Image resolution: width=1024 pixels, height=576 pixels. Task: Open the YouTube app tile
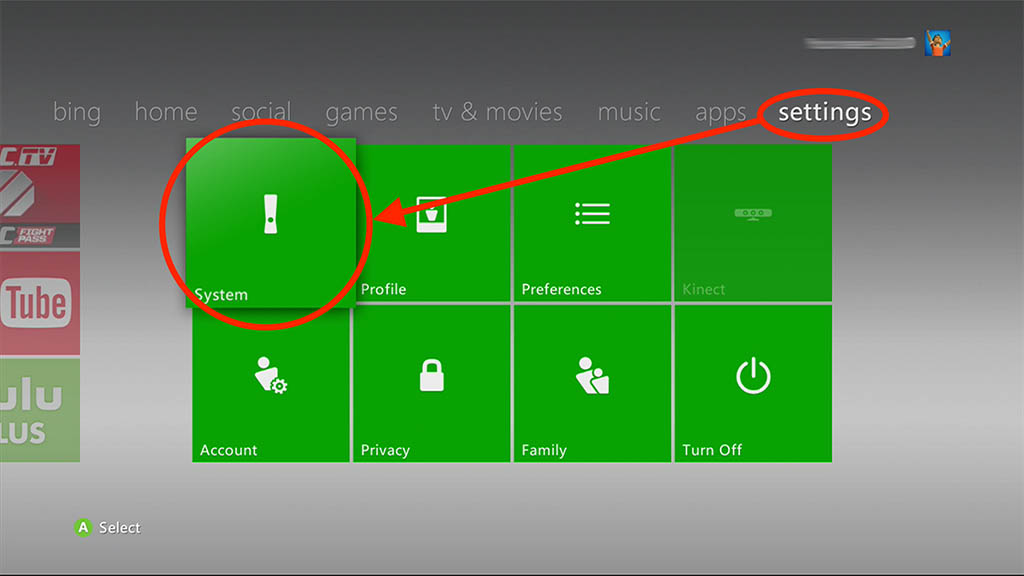(x=40, y=303)
